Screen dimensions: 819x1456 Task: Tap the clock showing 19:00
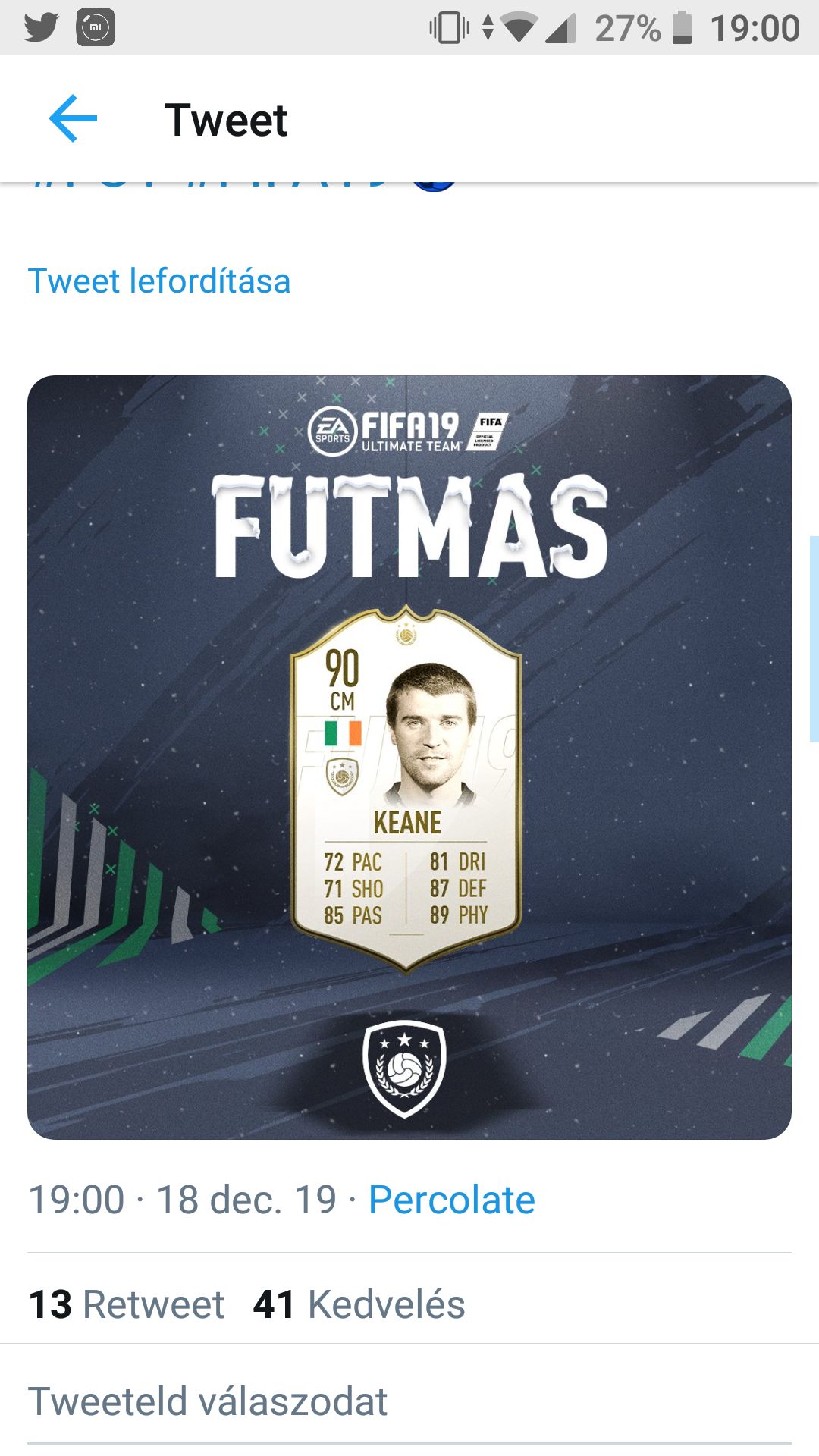click(x=755, y=28)
